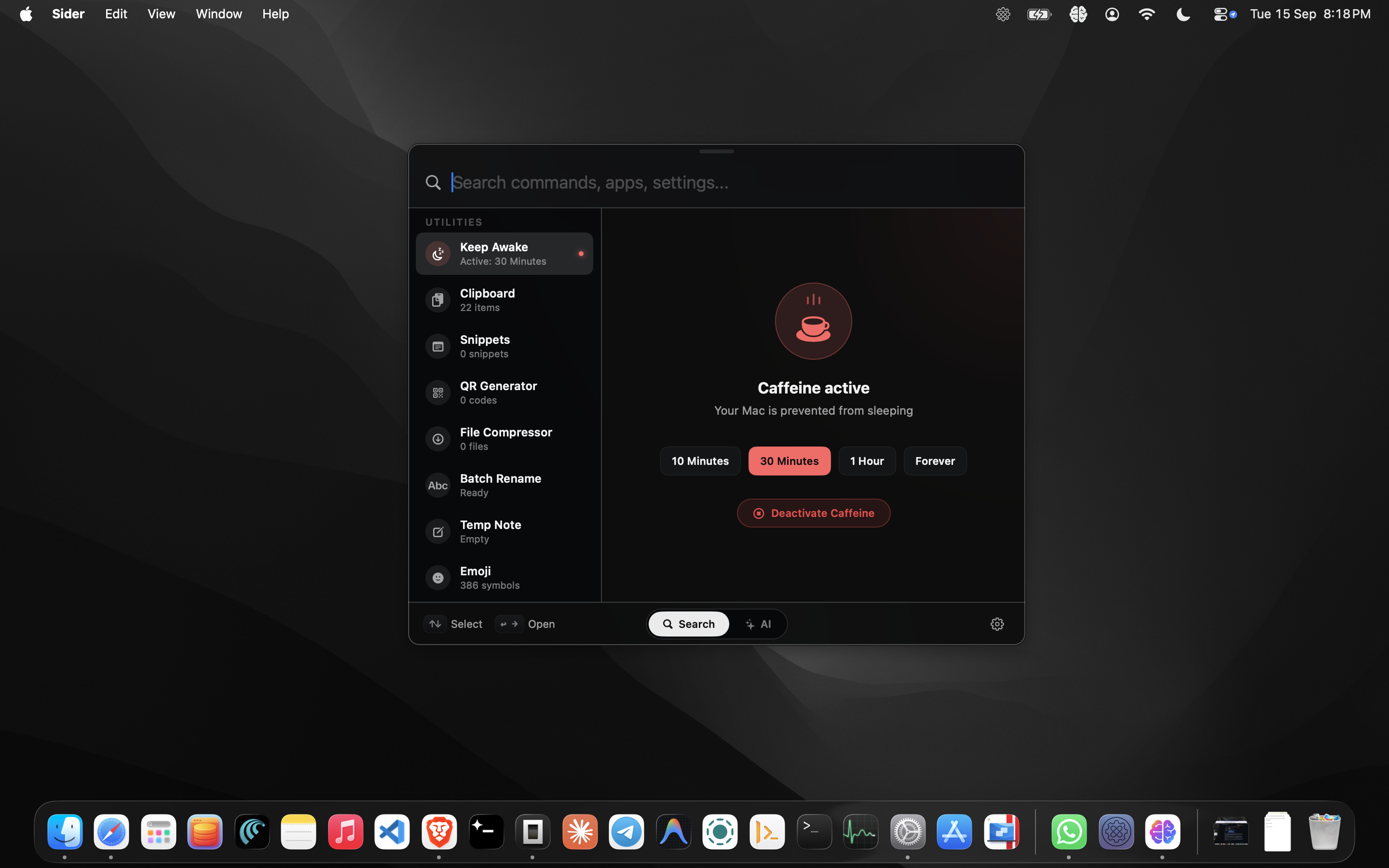Open the Help menu
The height and width of the screenshot is (868, 1389).
(275, 14)
